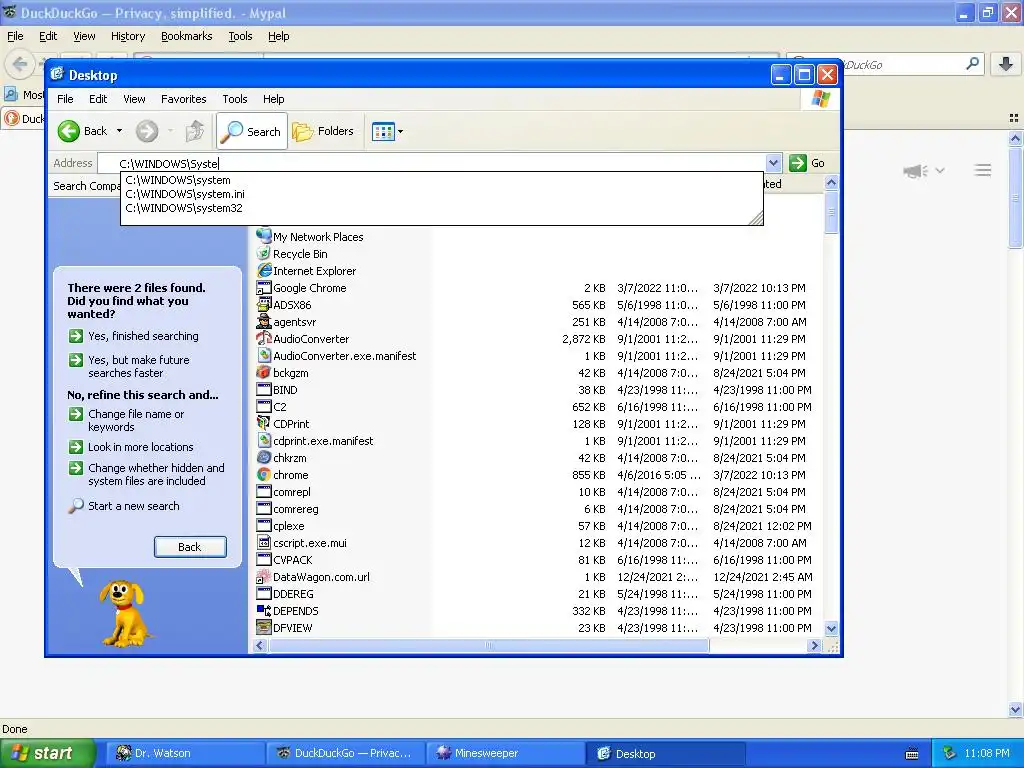Click the Back button in search pane
The width and height of the screenshot is (1024, 768).
click(x=190, y=547)
